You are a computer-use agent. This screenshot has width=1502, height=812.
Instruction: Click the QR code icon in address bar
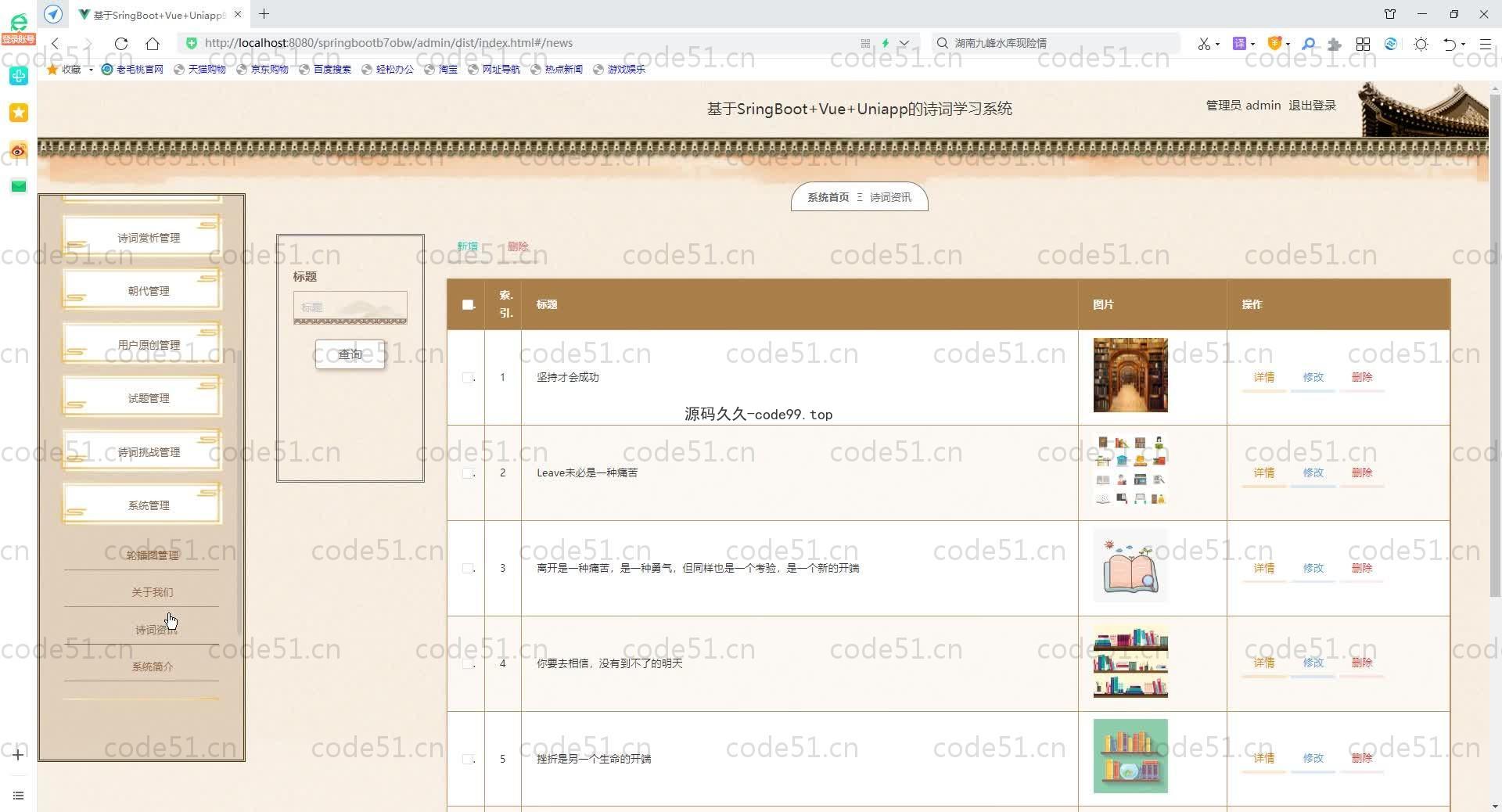click(x=865, y=43)
